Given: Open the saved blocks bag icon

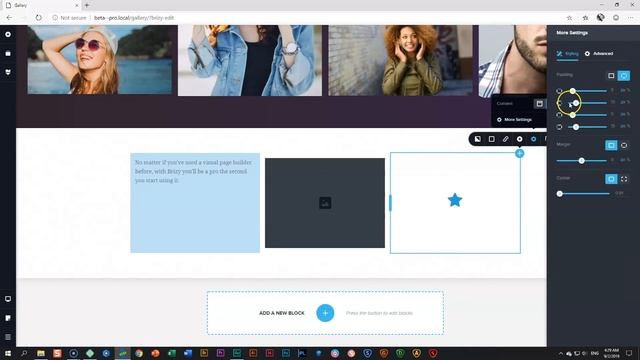Looking at the screenshot, I should point(8,53).
